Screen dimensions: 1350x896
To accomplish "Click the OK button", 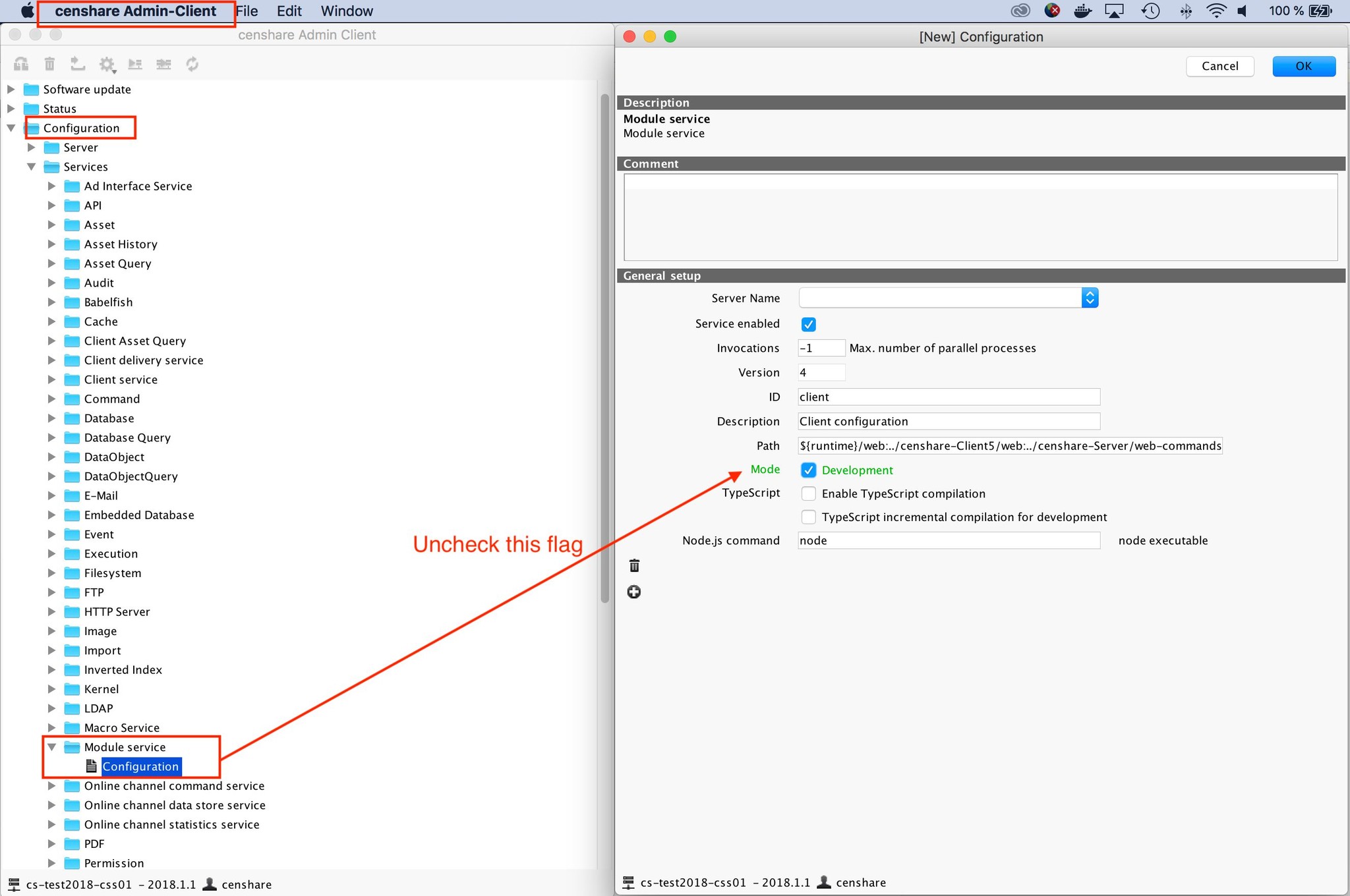I will pos(1303,66).
